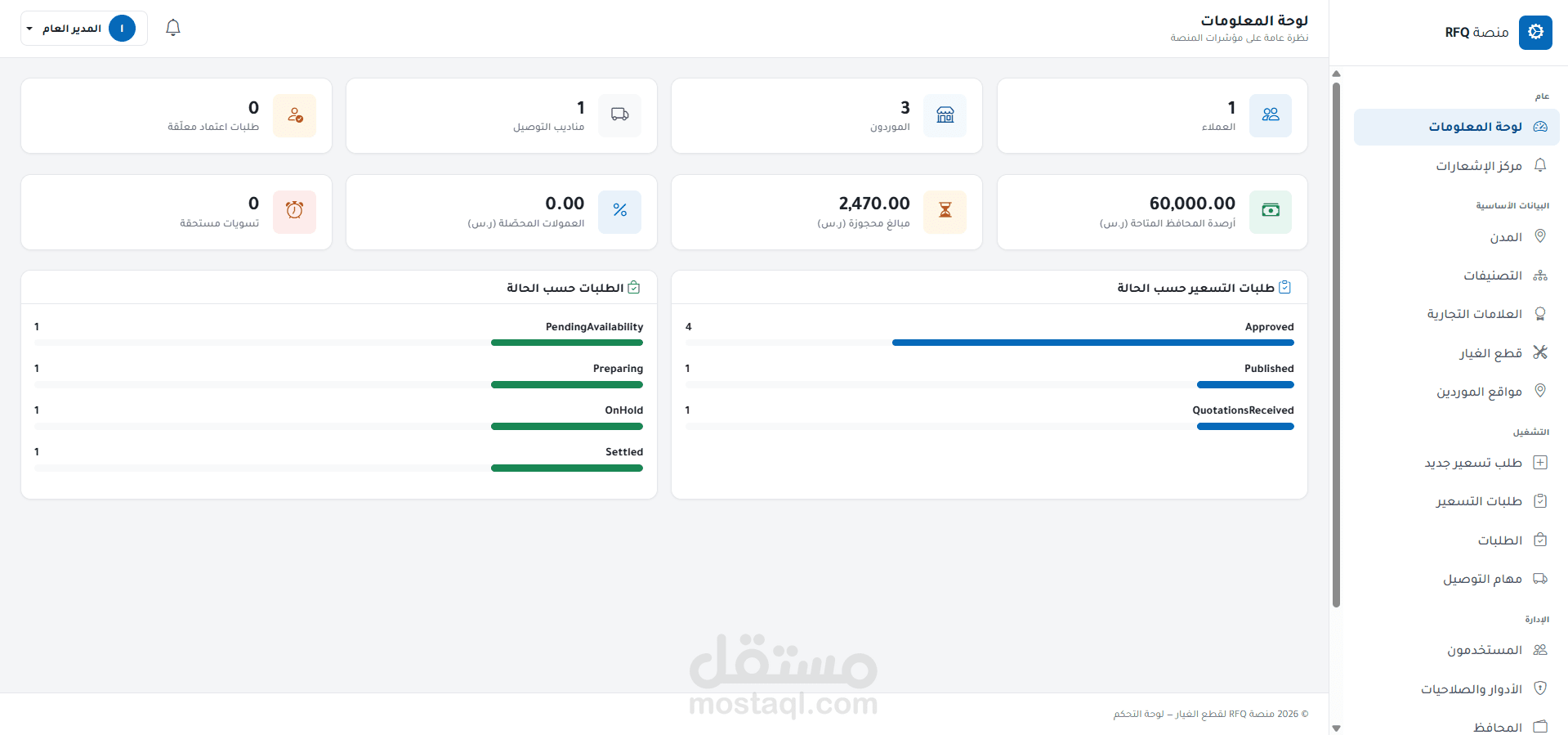This screenshot has height=735, width=1568.
Task: Open the المدير العام user dropdown
Action: tap(84, 29)
